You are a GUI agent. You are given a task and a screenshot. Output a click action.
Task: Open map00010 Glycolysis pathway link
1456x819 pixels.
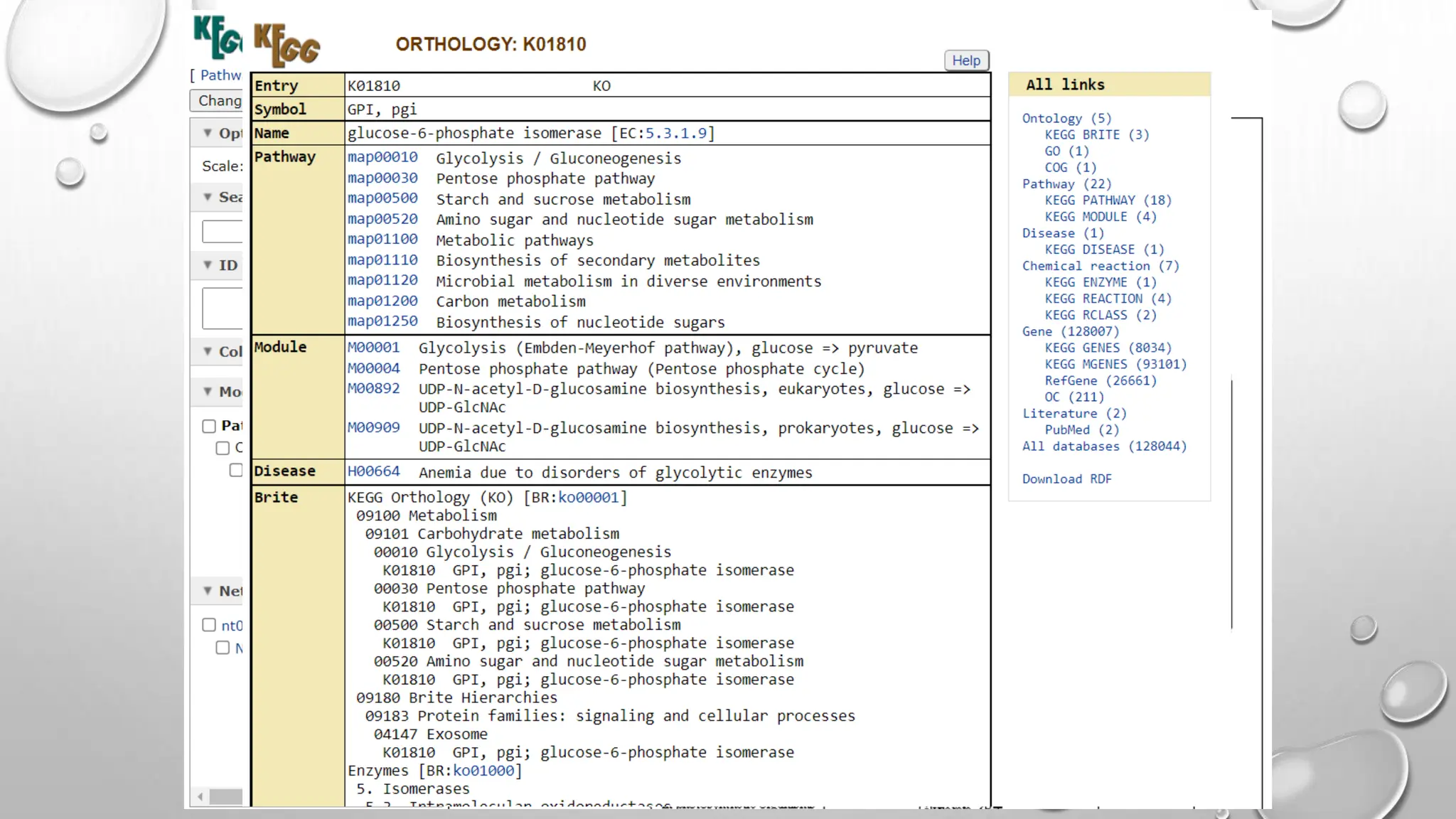382,157
